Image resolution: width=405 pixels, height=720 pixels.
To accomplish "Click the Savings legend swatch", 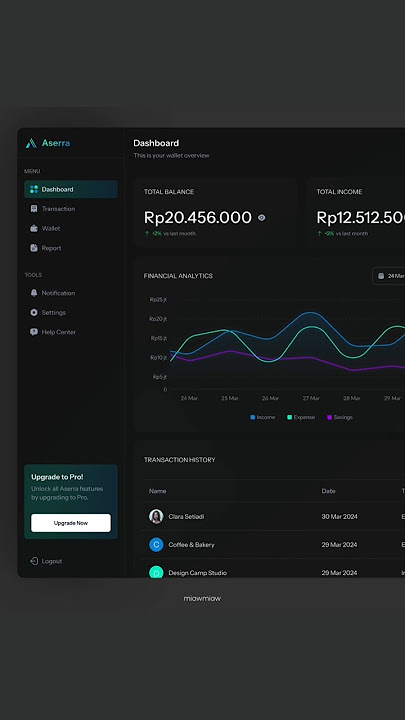I will 329,417.
